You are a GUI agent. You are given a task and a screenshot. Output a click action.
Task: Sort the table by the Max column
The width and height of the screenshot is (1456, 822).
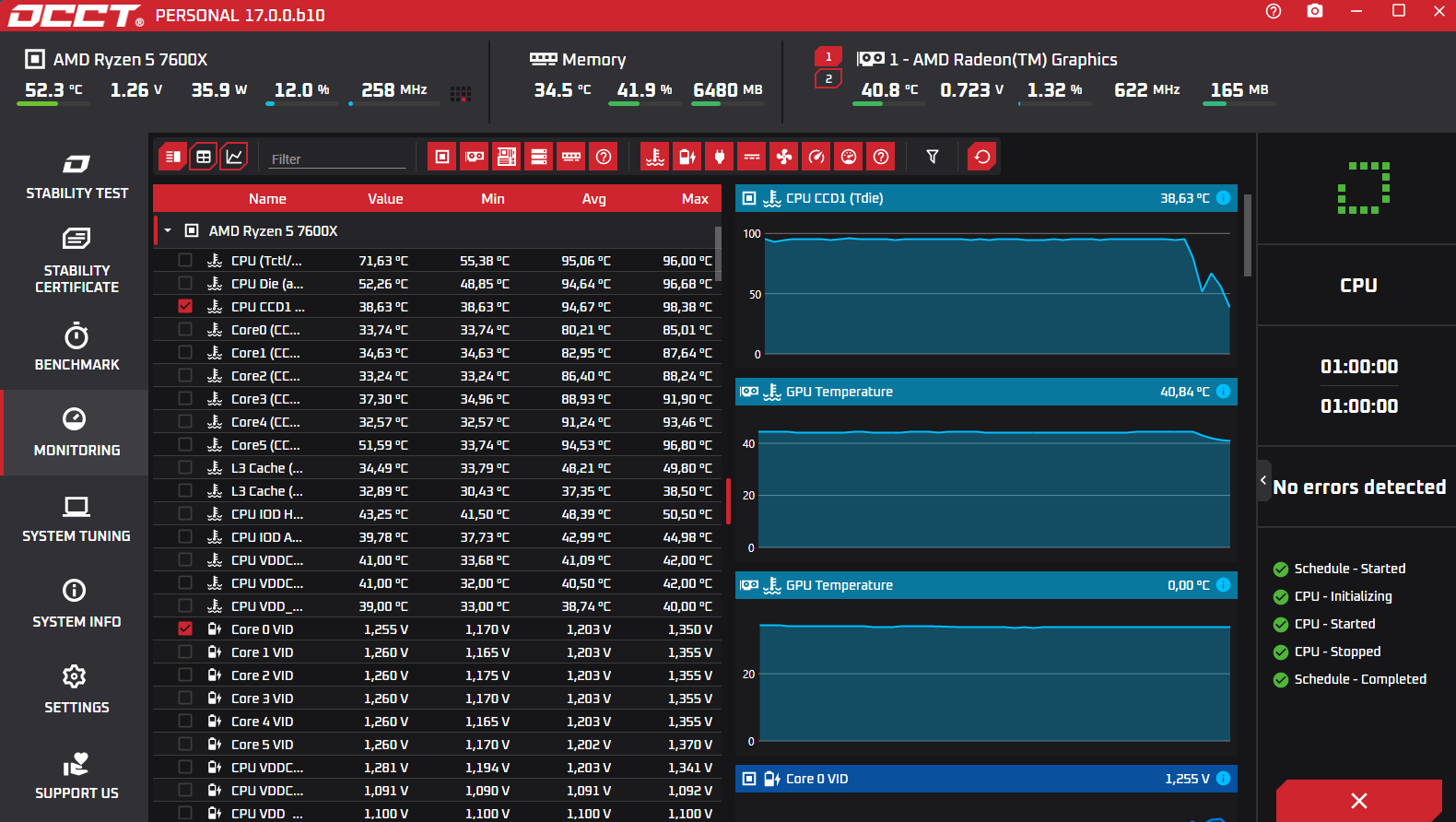click(696, 199)
